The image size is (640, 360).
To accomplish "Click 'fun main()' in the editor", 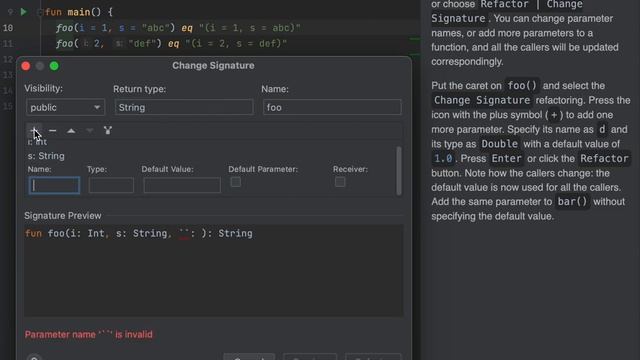I will [x=73, y=12].
